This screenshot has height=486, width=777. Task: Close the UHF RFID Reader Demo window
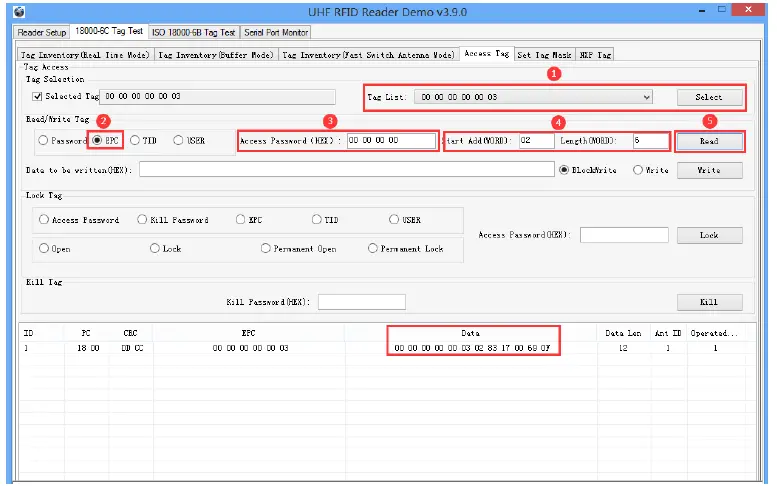pos(748,9)
